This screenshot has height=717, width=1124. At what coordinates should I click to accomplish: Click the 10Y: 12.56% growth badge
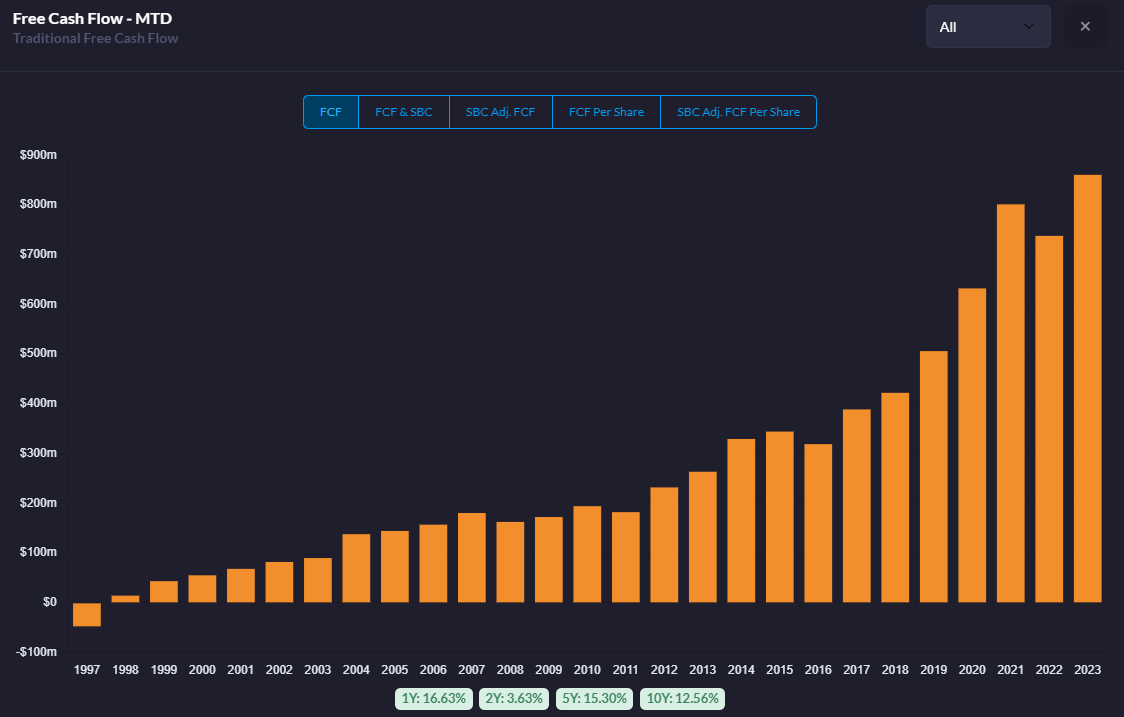[682, 698]
